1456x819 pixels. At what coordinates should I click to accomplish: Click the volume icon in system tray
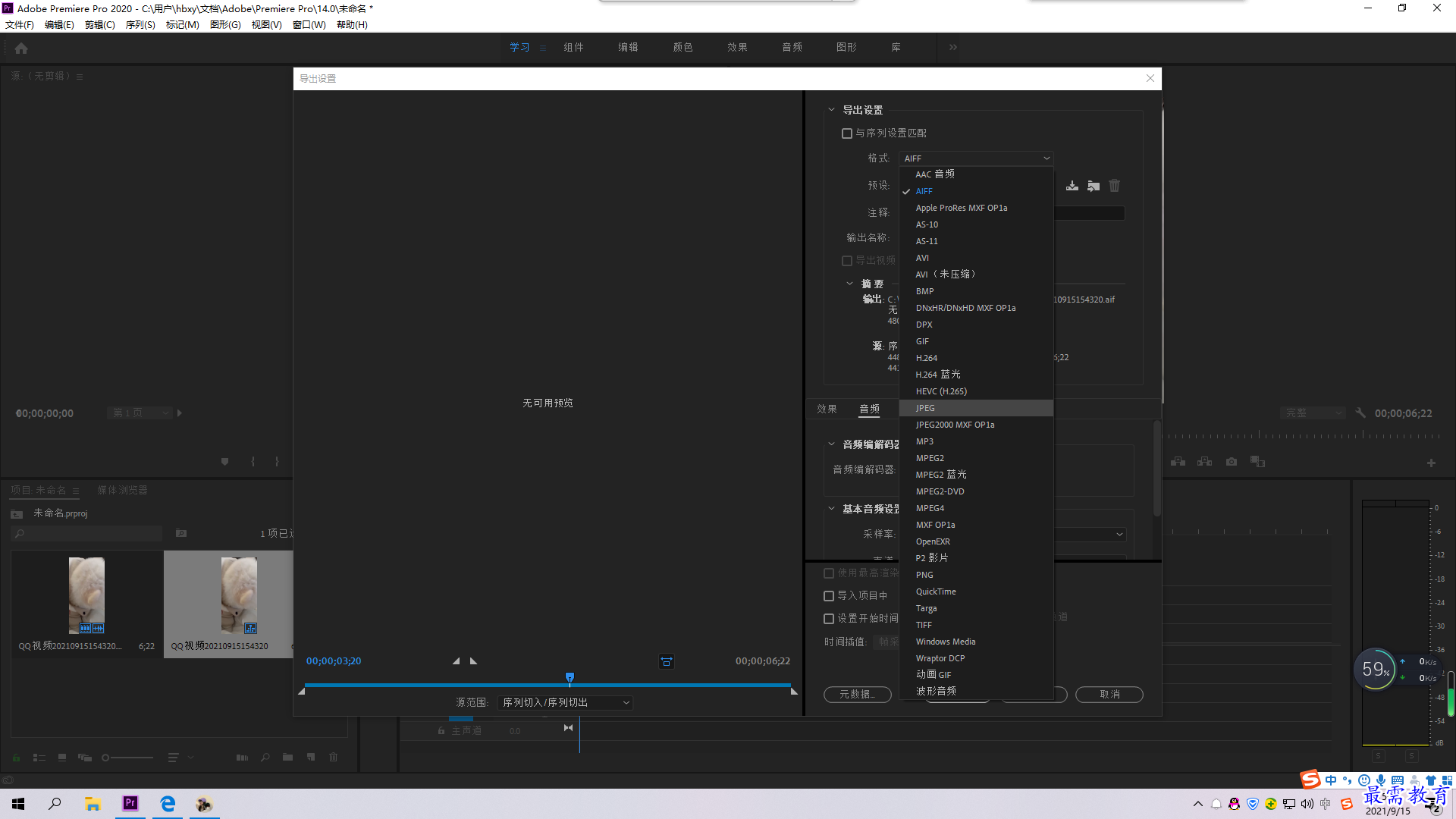pyautogui.click(x=1307, y=804)
